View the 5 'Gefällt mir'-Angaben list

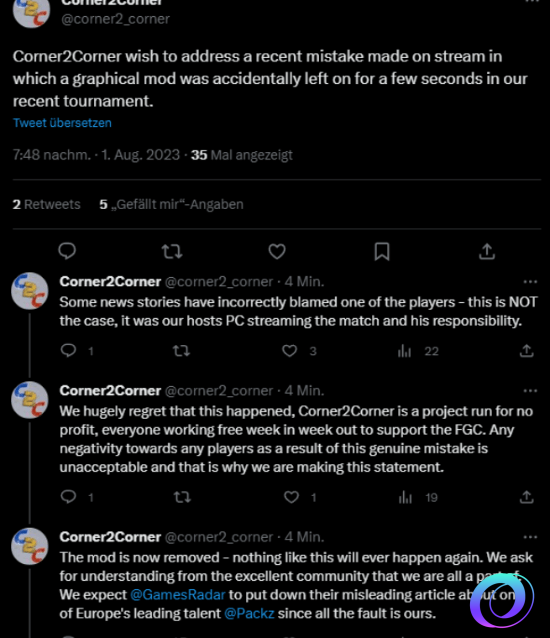pos(171,204)
